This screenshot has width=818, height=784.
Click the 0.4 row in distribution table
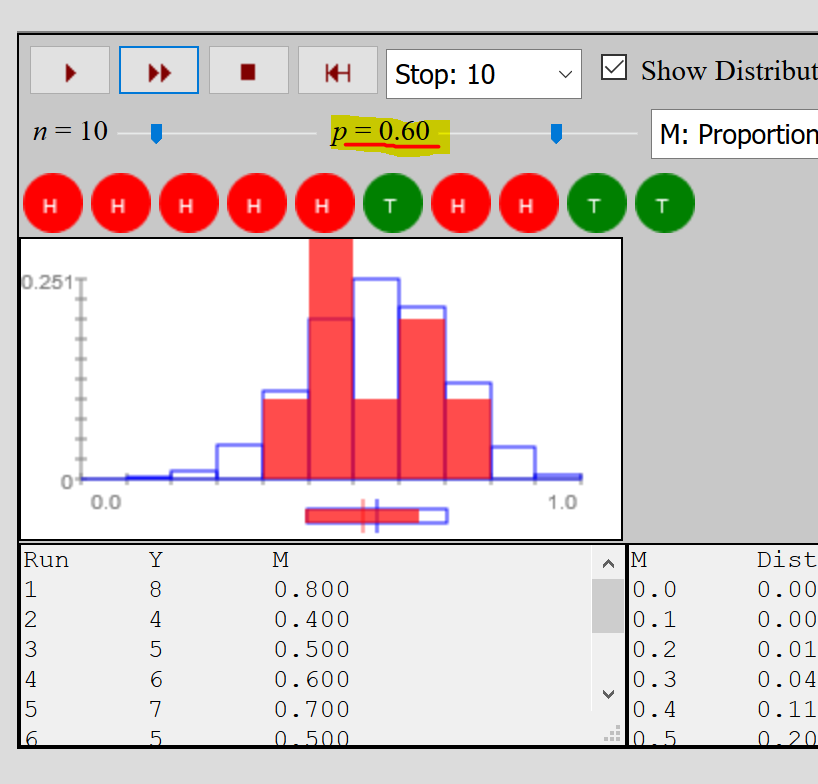click(x=724, y=709)
